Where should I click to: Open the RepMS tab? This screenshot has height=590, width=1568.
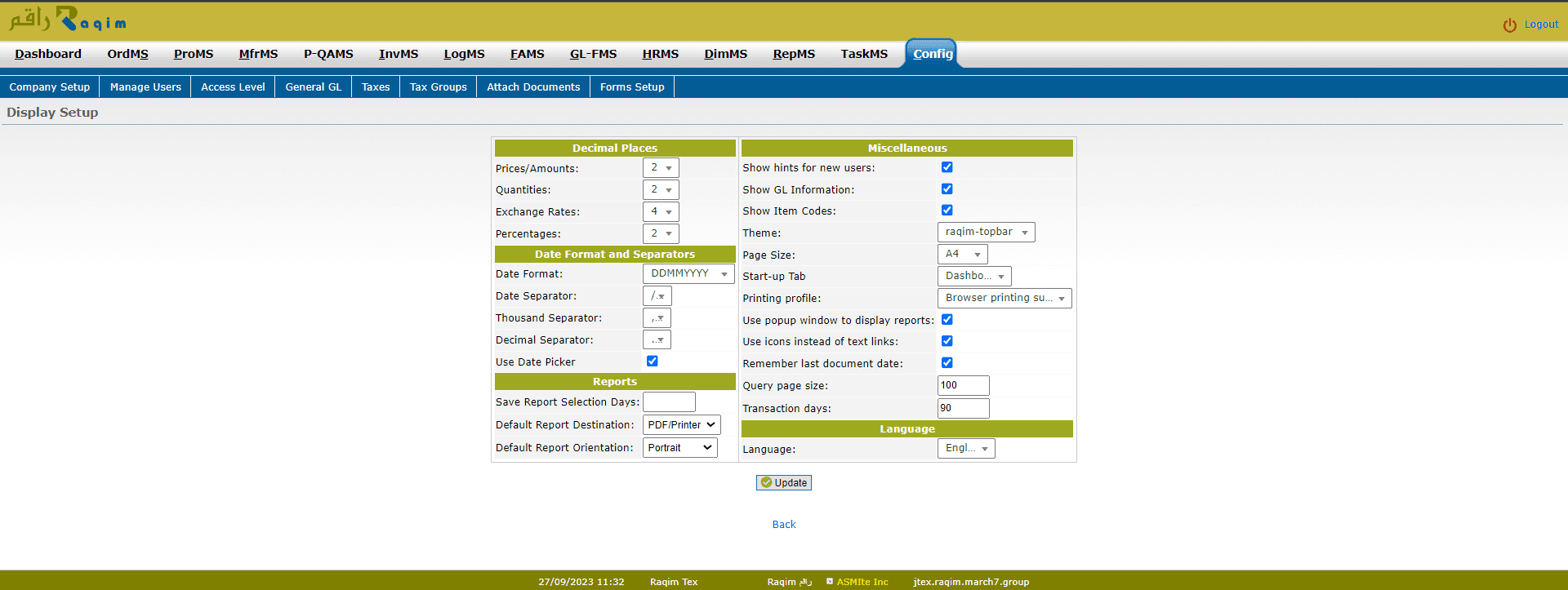794,54
